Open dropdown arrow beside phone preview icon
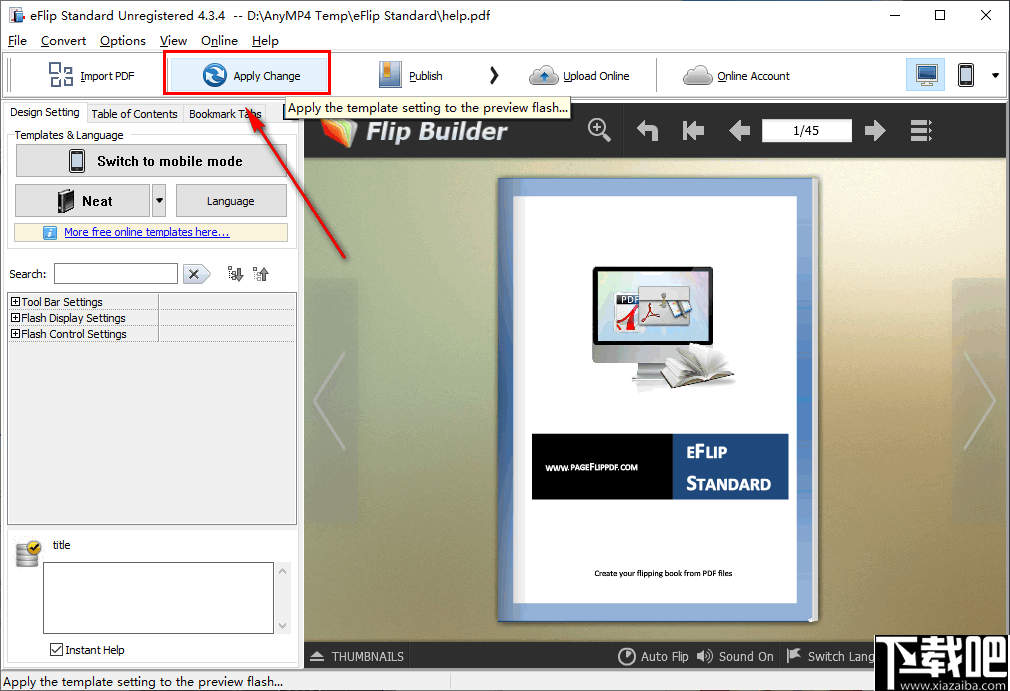1010x691 pixels. [x=995, y=75]
